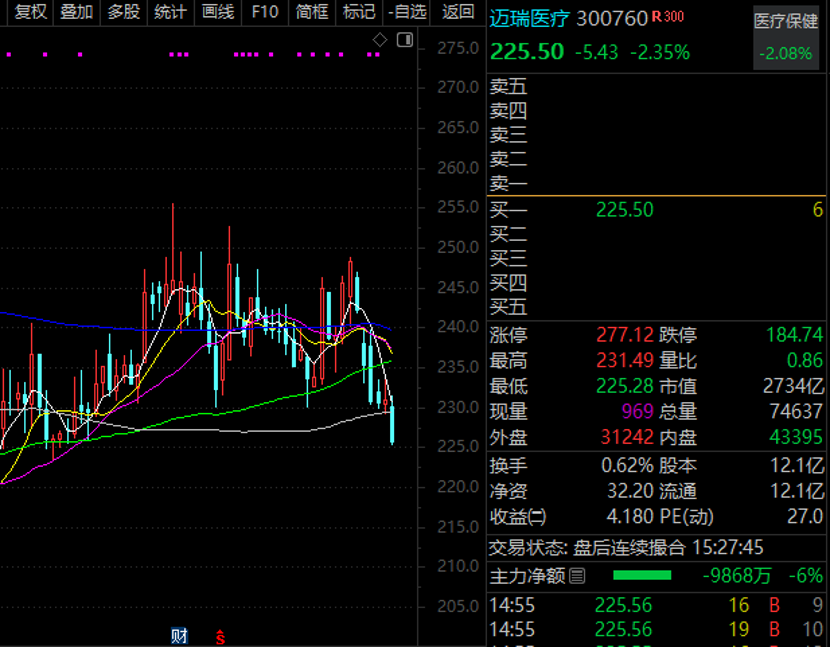Click the 换手 value 0.62%

pyautogui.click(x=627, y=466)
